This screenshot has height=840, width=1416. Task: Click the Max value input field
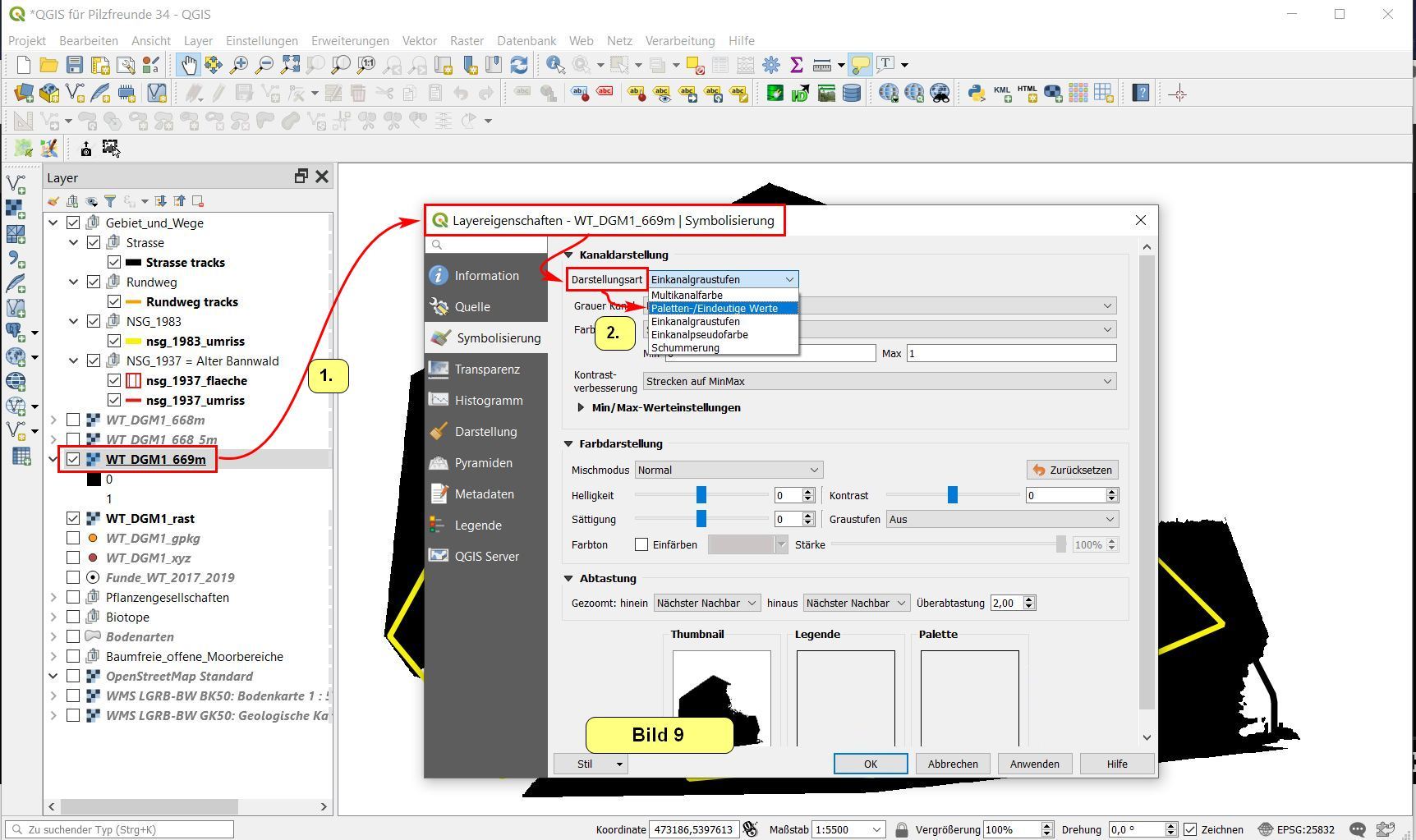coord(1010,354)
